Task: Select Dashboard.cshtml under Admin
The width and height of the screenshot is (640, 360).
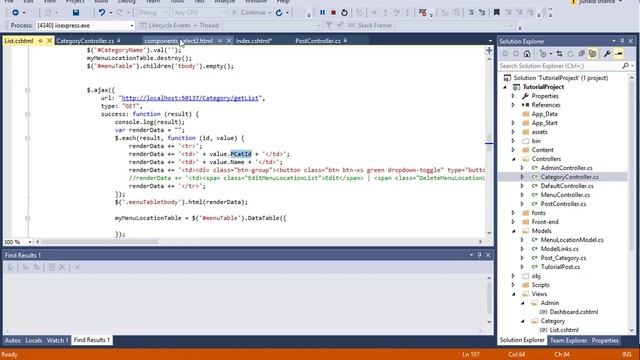Action: click(573, 312)
